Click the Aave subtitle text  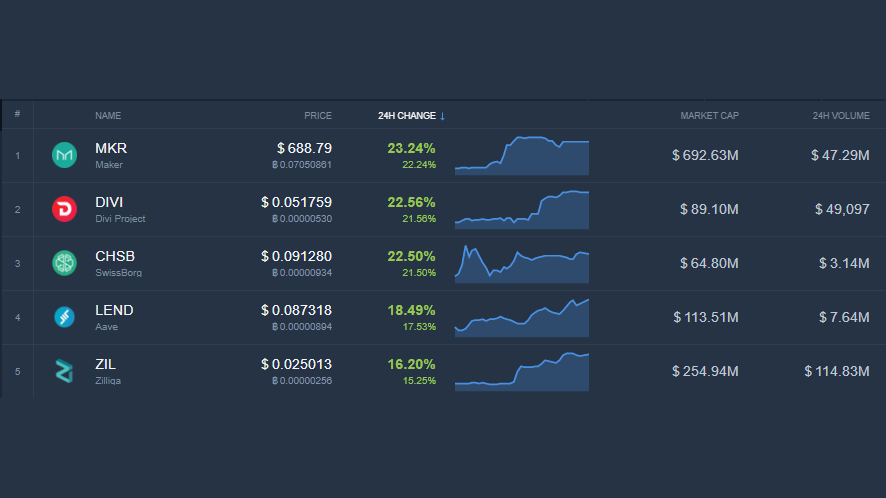(106, 327)
